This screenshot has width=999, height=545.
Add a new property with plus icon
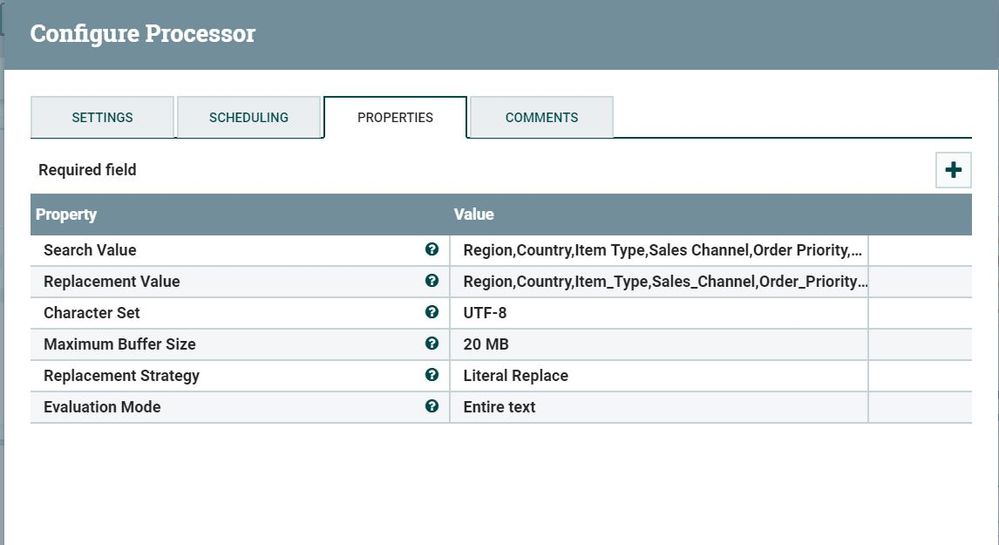click(953, 170)
